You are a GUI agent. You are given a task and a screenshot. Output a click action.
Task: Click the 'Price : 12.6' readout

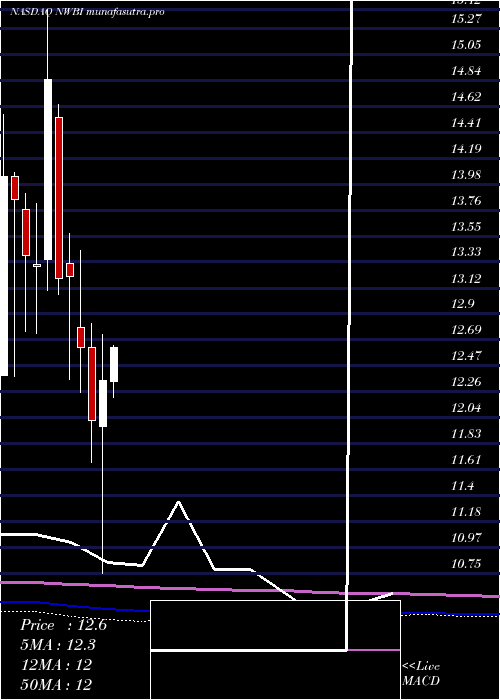point(63,625)
